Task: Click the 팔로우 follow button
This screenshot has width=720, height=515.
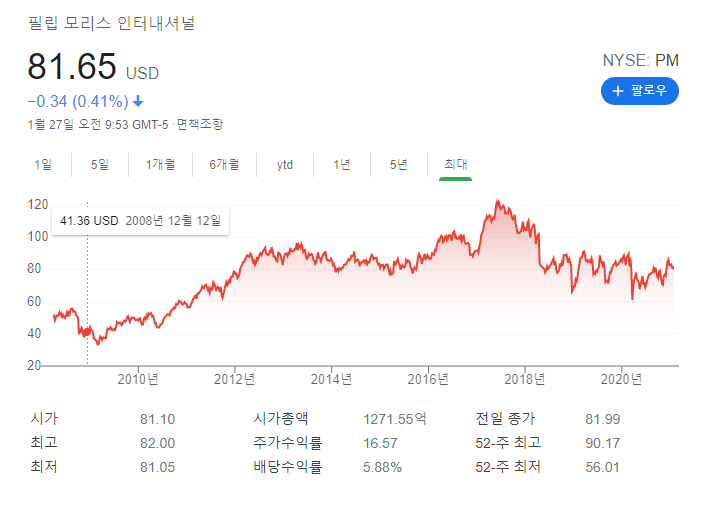Action: pyautogui.click(x=639, y=91)
